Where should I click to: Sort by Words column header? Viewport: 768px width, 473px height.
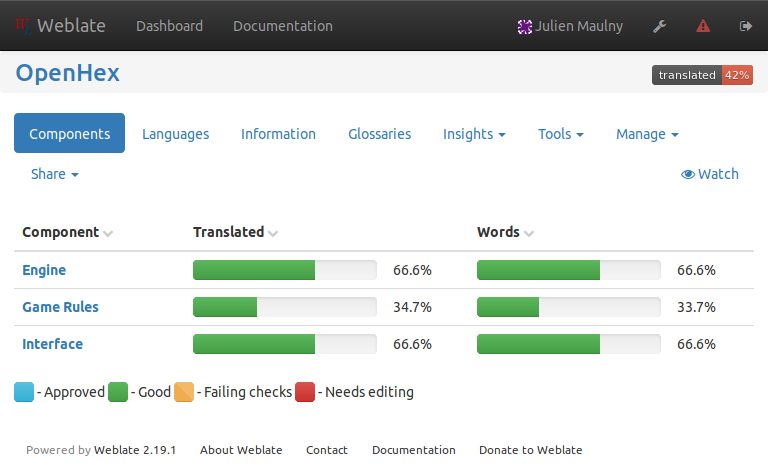point(505,232)
